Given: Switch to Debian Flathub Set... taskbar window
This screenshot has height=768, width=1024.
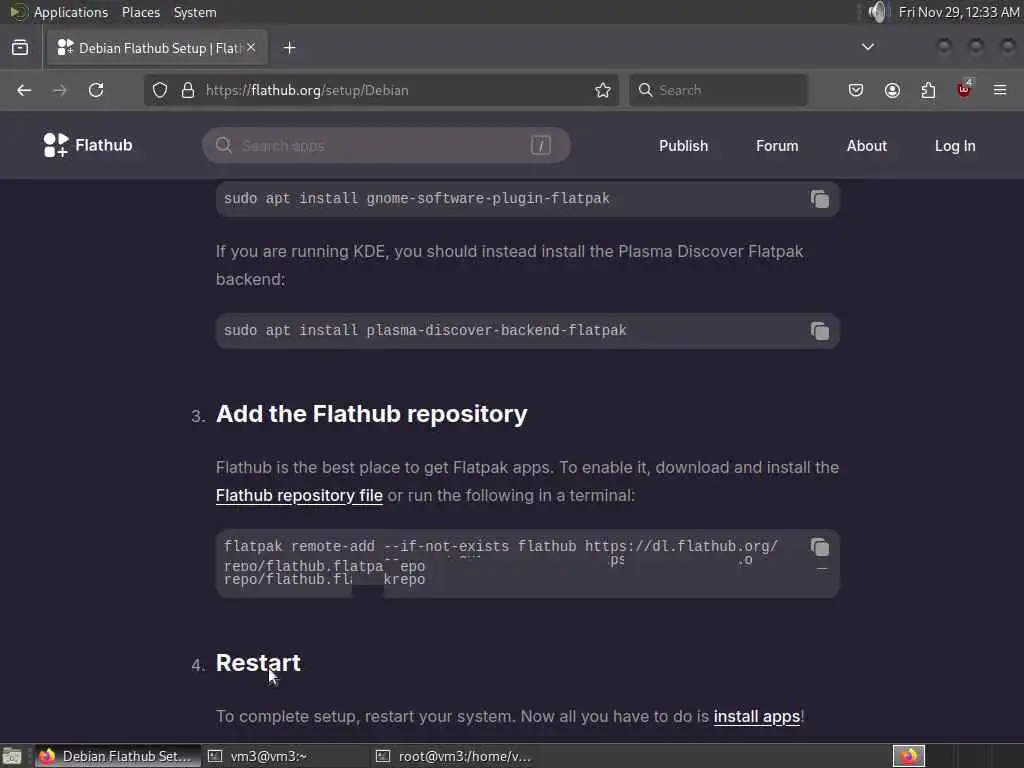Looking at the screenshot, I should 118,756.
